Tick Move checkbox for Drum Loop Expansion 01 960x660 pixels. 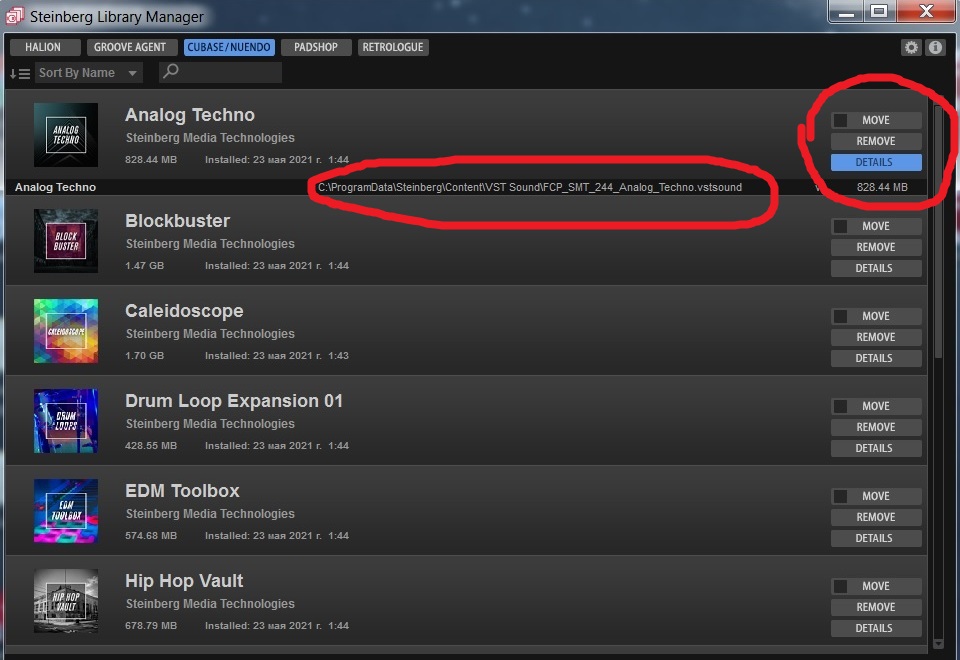(840, 406)
